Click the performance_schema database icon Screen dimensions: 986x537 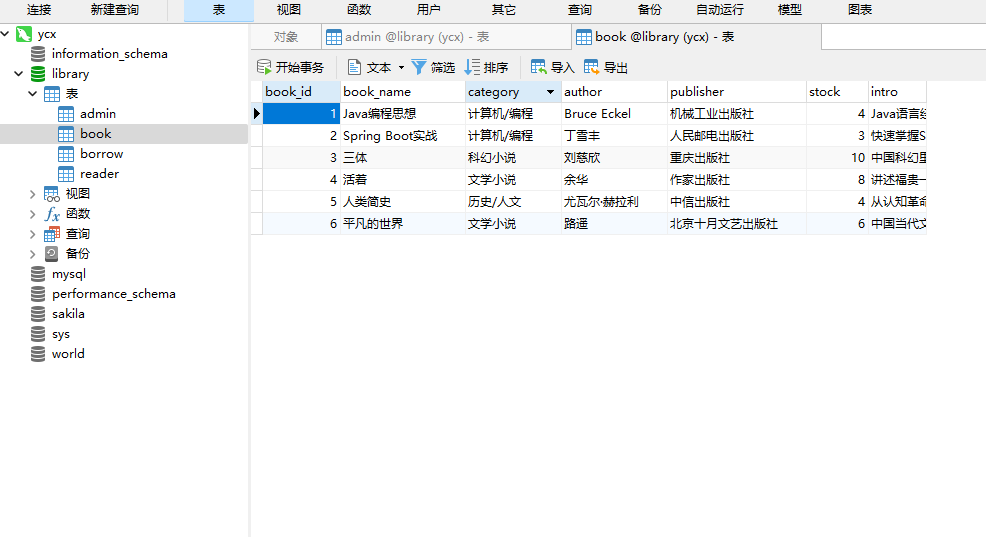point(38,294)
